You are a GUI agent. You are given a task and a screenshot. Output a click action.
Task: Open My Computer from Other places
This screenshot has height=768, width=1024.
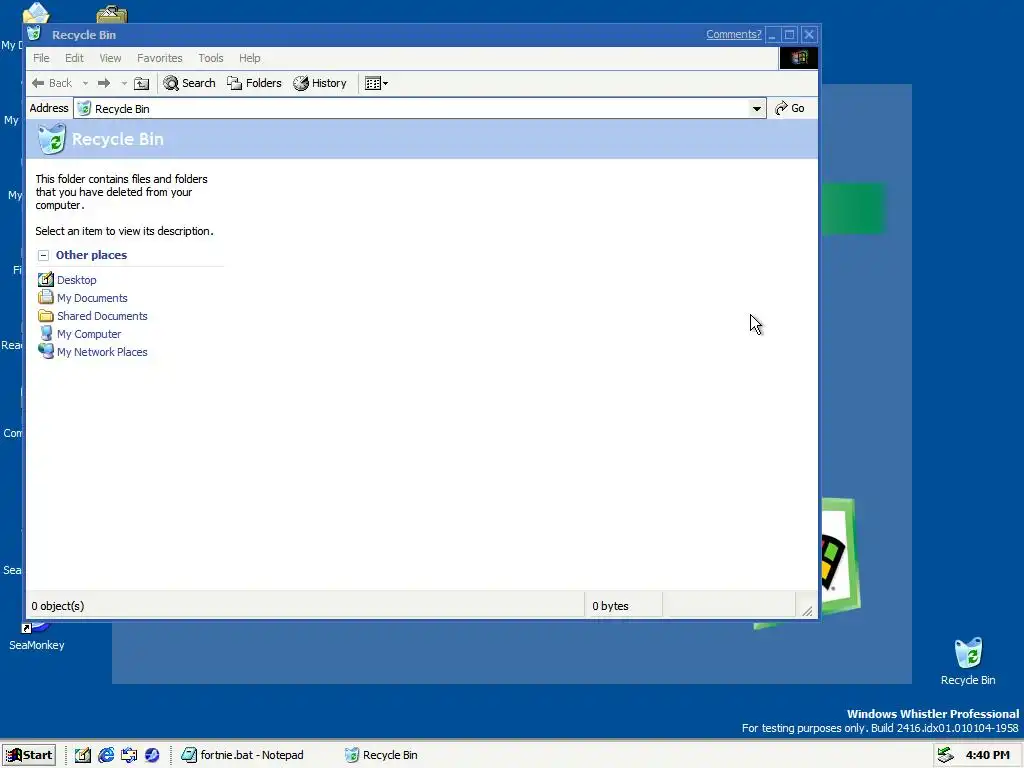click(x=89, y=334)
